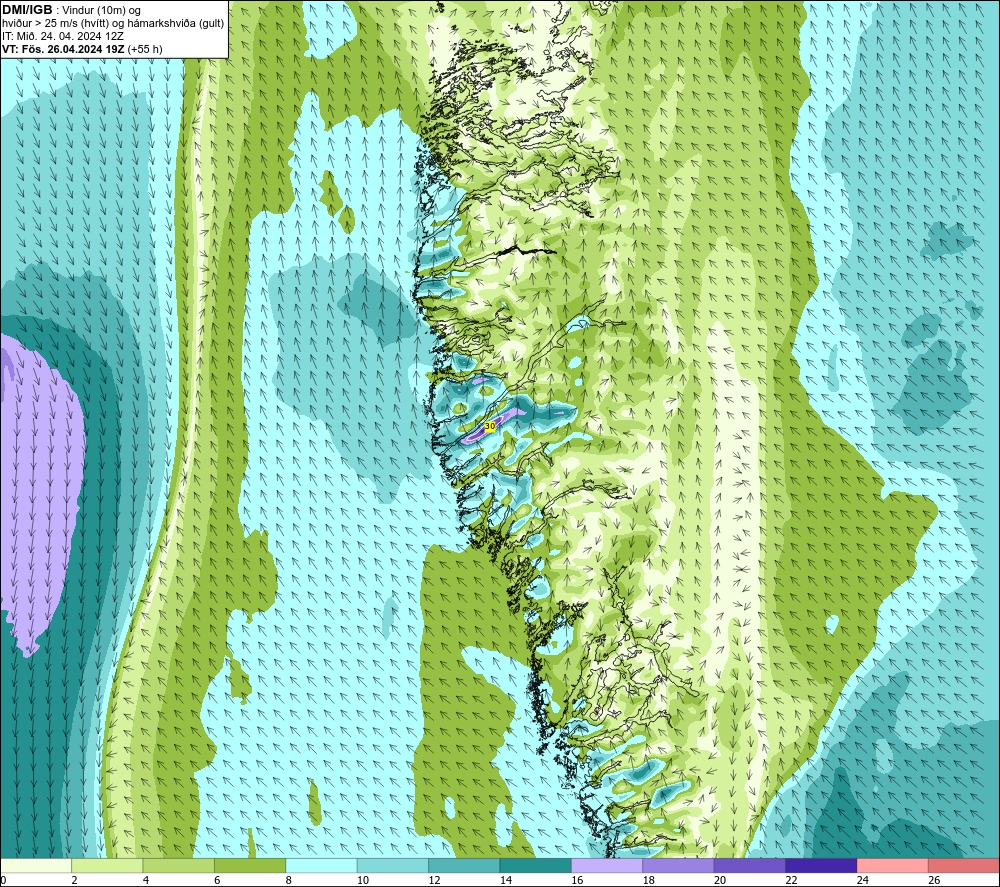
Task: Select the 10–12 m/s light teal legend swatch
Action: 393,865
